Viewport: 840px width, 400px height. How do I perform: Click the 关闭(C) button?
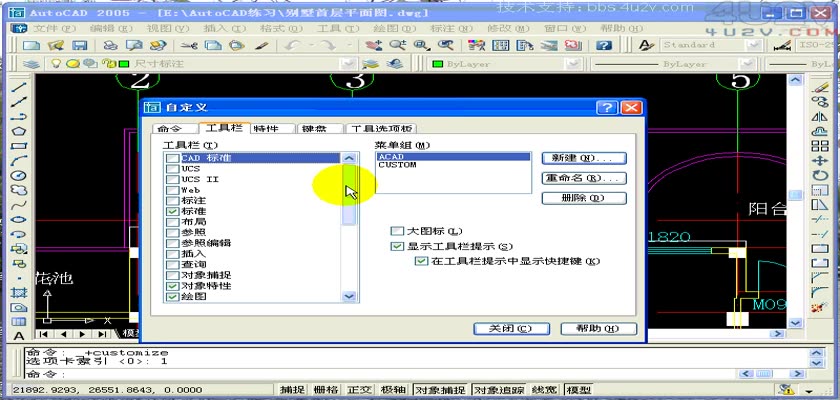tap(511, 329)
